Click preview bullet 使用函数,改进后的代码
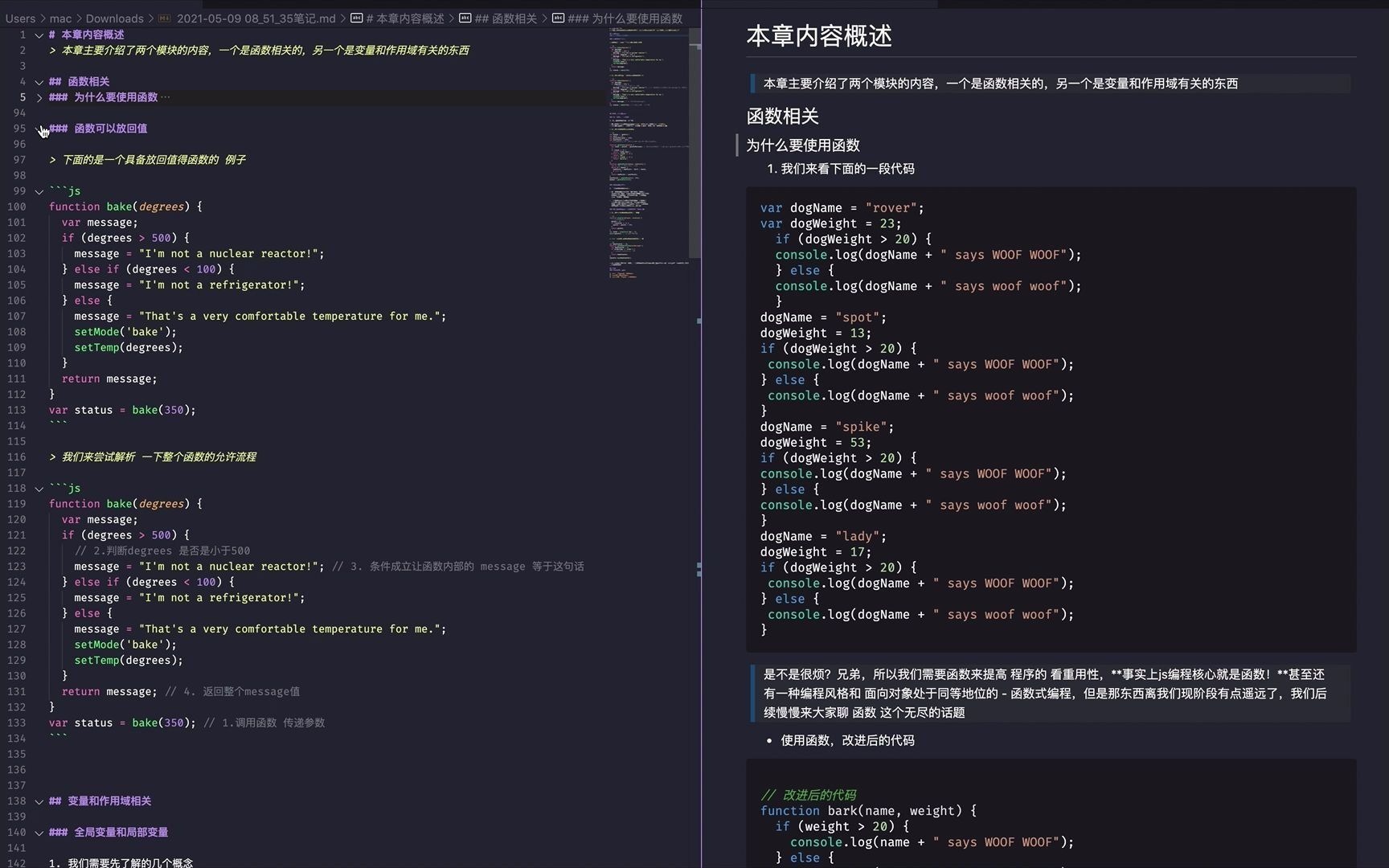Viewport: 1389px width, 868px height. 847,740
